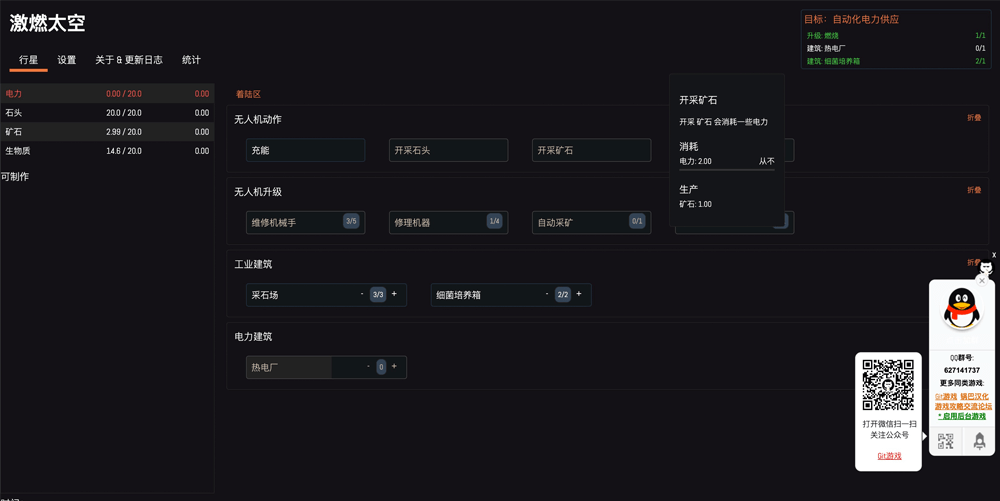Collapse the 无人机动作 section via 折叠

click(x=974, y=118)
